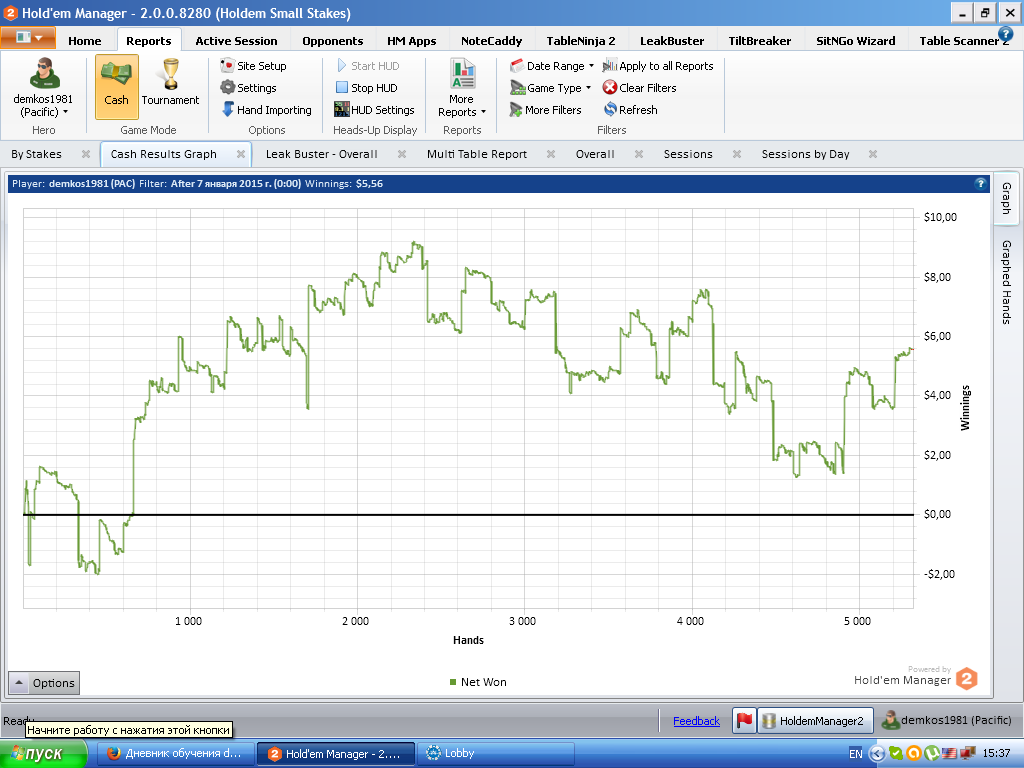1024x768 pixels.
Task: Click the "Winnings: $5,56" header text
Action: (x=344, y=184)
